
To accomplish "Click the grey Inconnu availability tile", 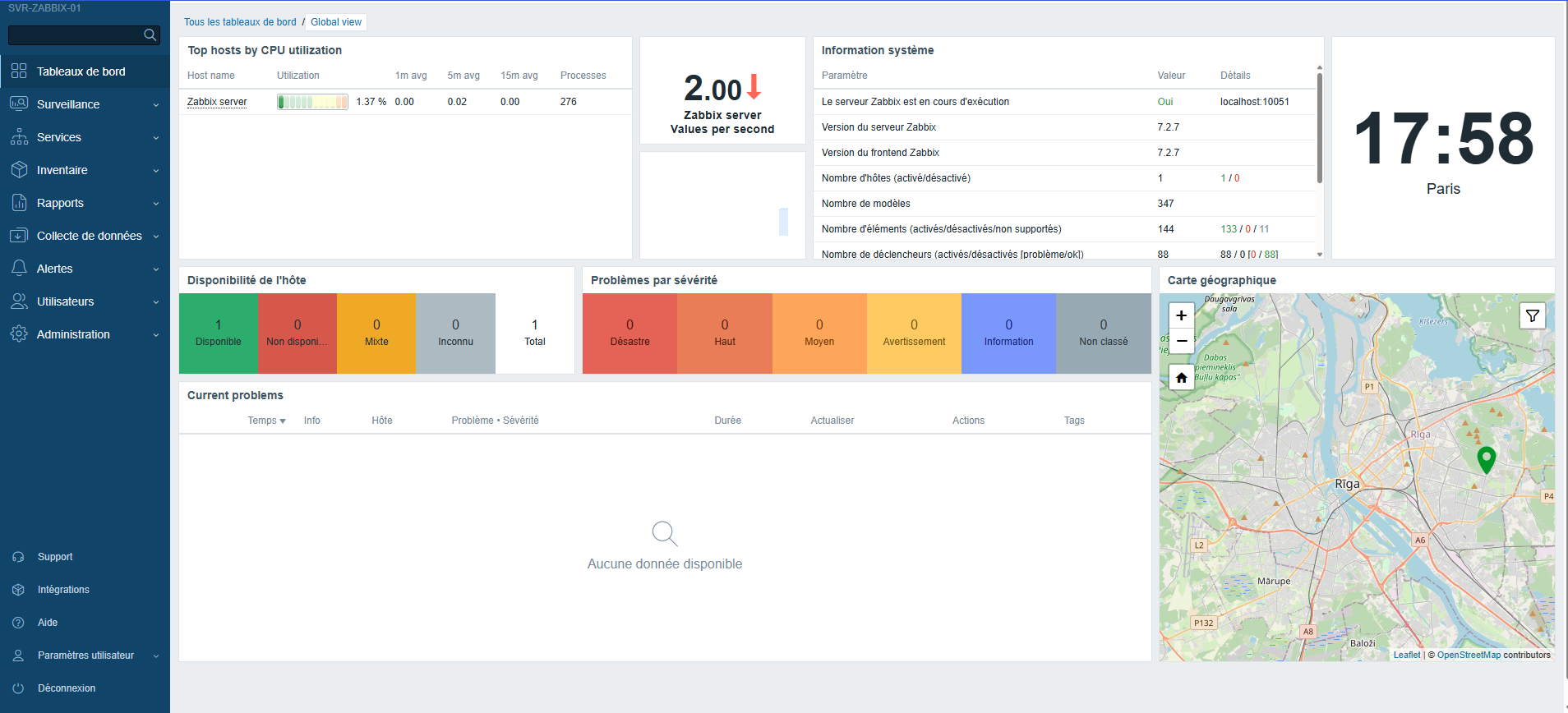I will [455, 333].
